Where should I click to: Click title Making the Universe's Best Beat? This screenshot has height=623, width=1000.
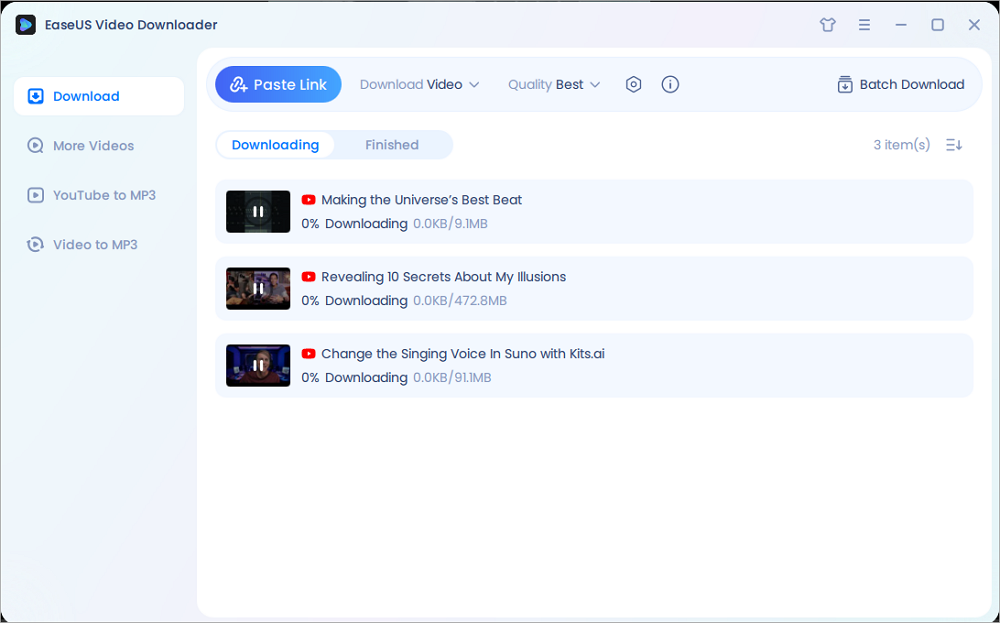[x=421, y=200]
